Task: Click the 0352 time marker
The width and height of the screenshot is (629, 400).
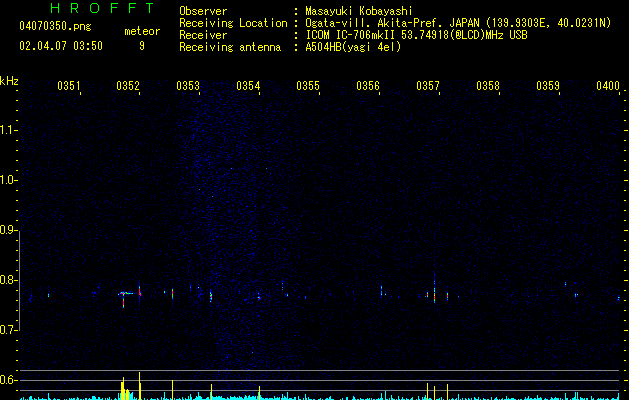Action: pyautogui.click(x=128, y=85)
